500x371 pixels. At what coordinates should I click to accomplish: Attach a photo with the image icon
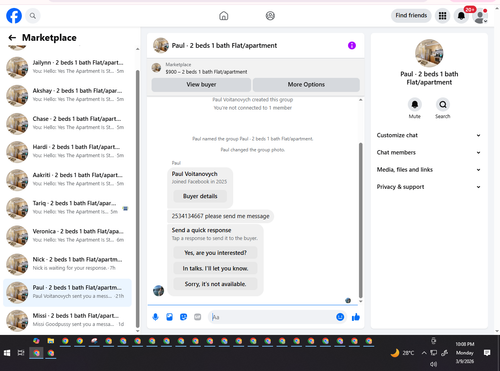click(169, 317)
